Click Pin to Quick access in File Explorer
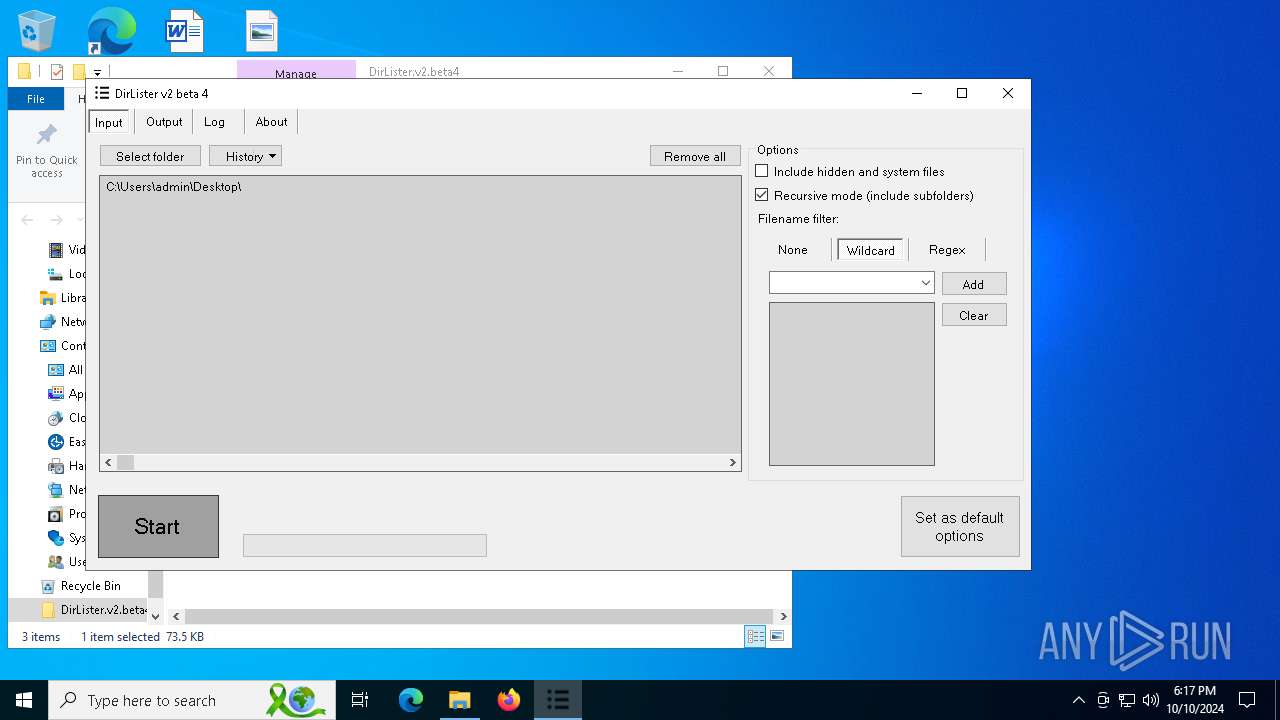 coord(46,152)
